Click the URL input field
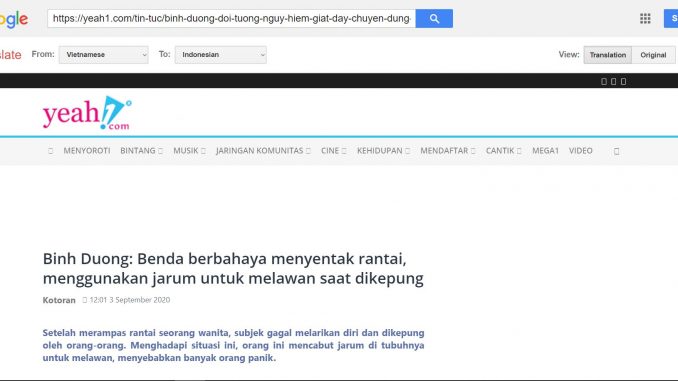Viewport: 678px width, 381px height. [231, 19]
